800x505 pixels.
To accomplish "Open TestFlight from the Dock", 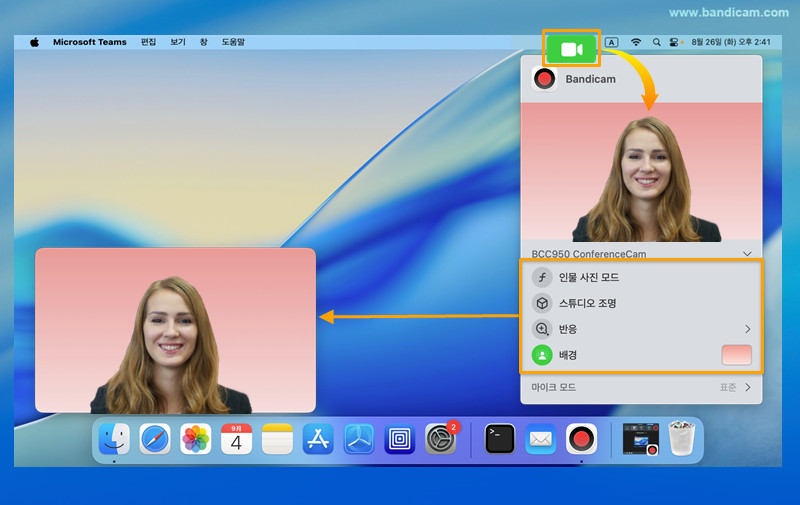I will [x=359, y=439].
